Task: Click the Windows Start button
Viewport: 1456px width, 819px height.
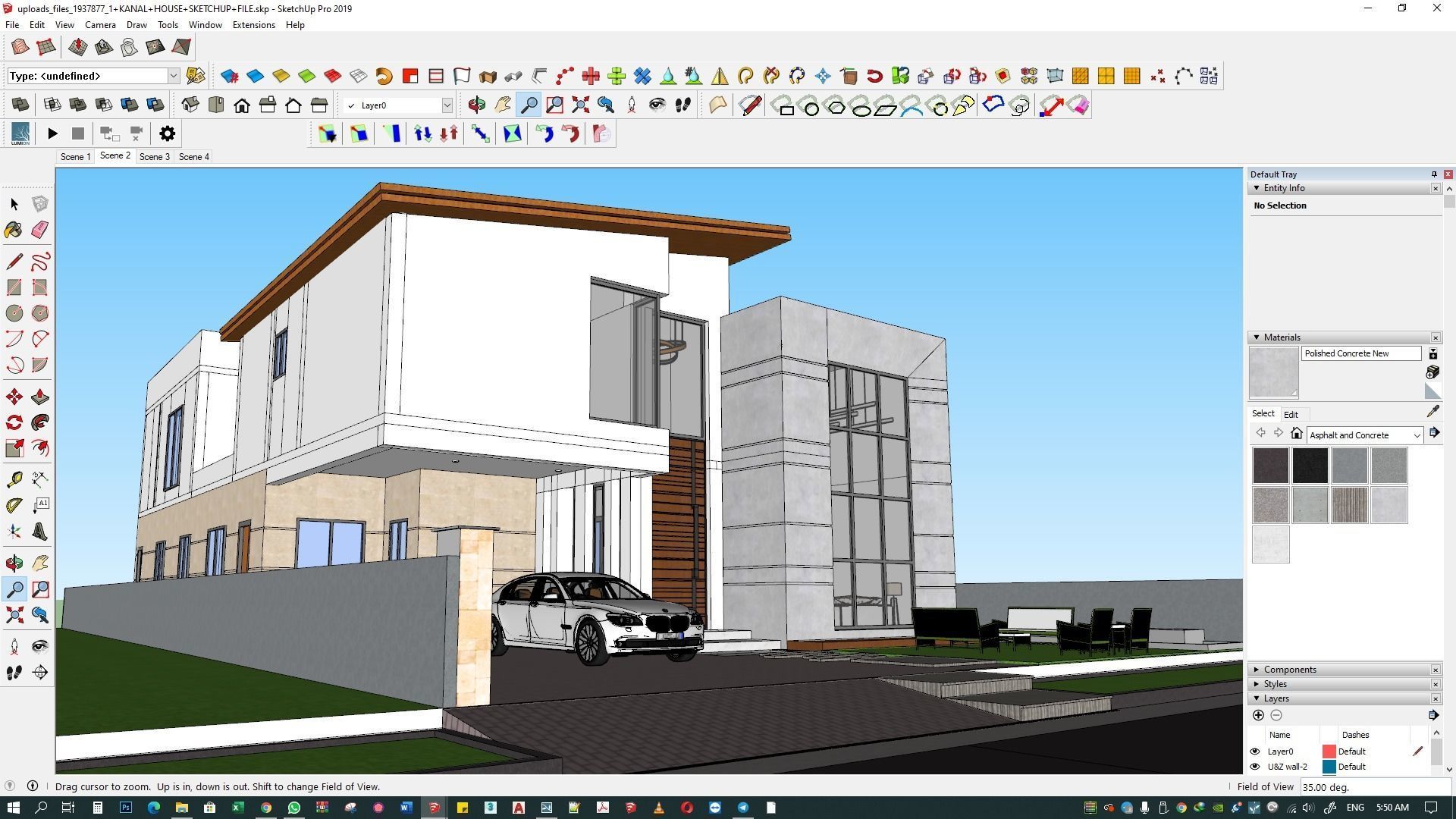Action: pyautogui.click(x=14, y=808)
